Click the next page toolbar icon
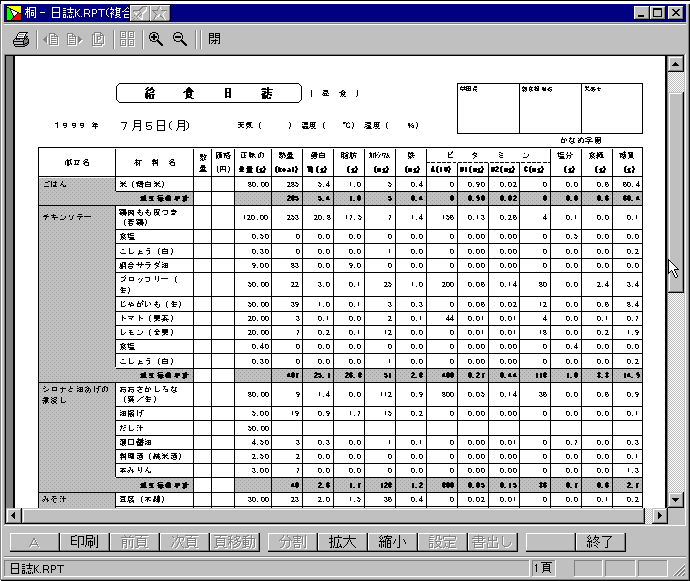The image size is (690, 581). [74, 40]
